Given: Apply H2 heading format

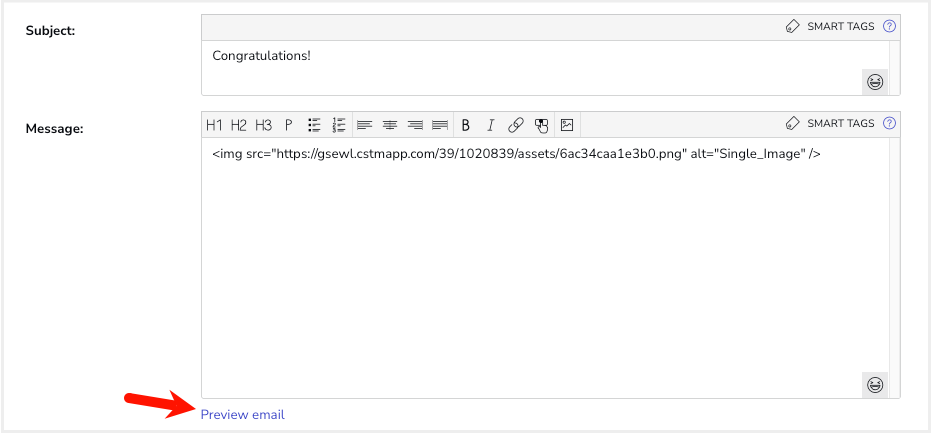Looking at the screenshot, I should (x=239, y=125).
